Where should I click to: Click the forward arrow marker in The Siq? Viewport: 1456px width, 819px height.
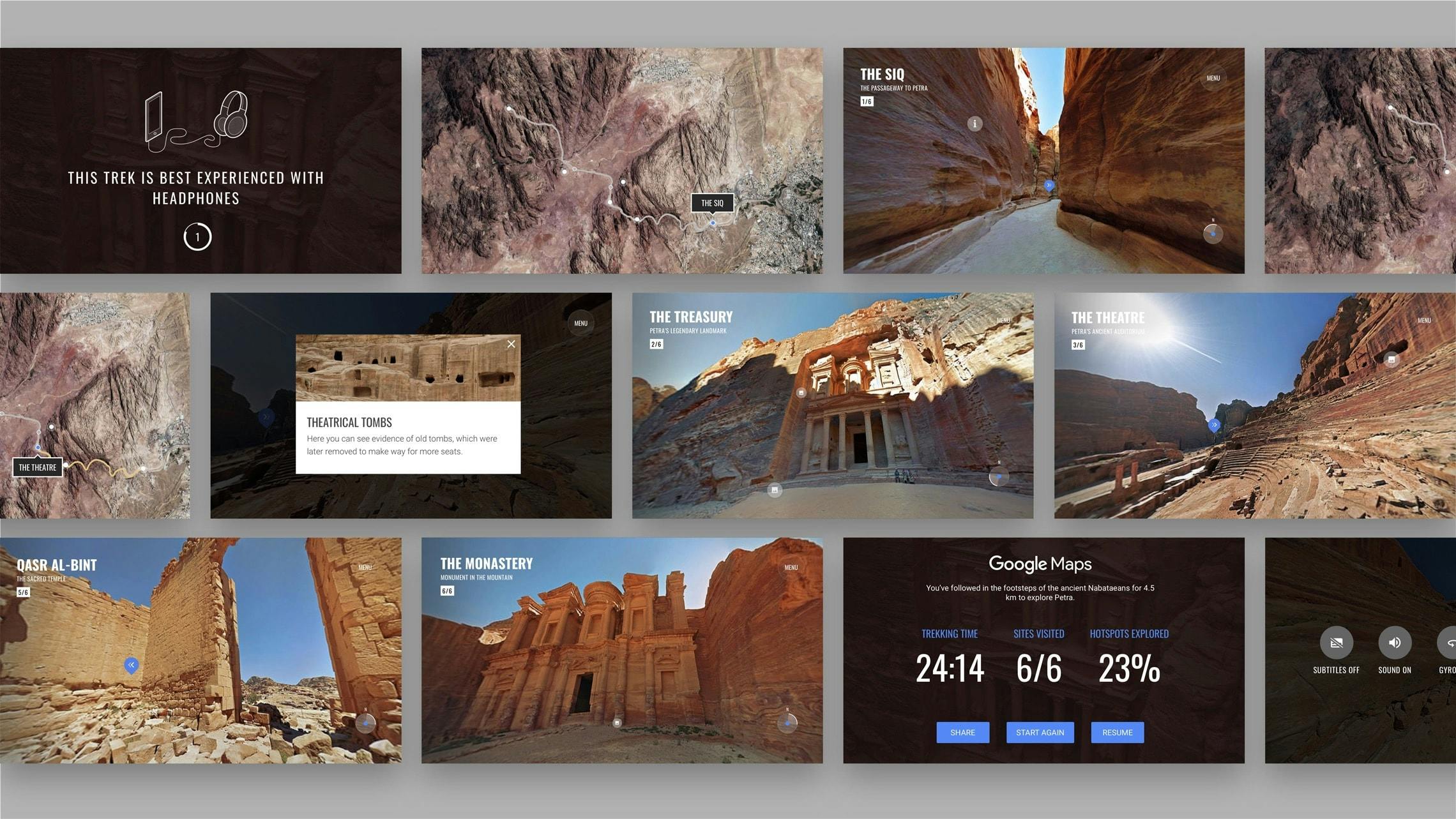1049,185
